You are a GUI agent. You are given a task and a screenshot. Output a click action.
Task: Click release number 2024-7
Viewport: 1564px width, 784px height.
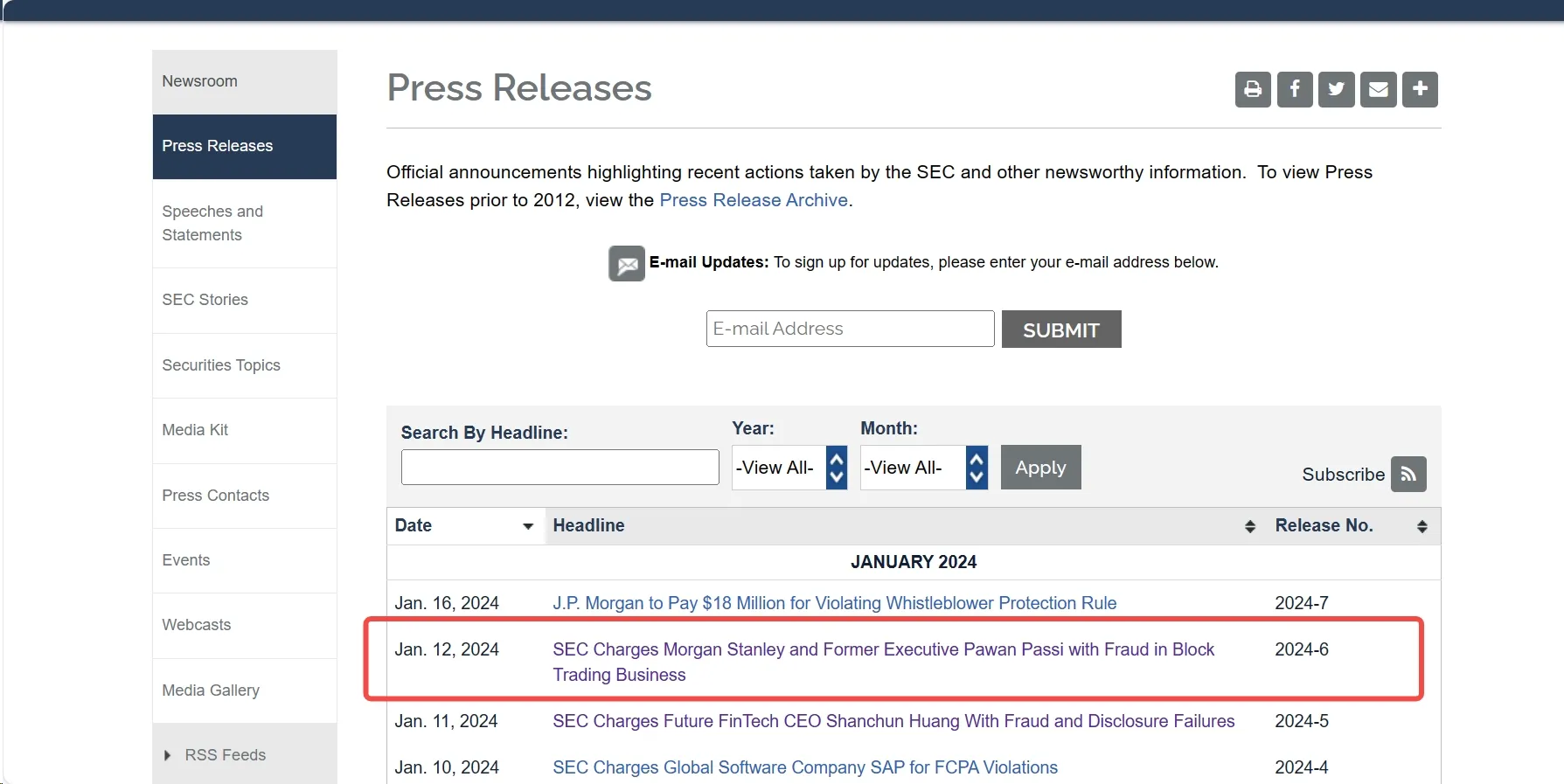1302,603
